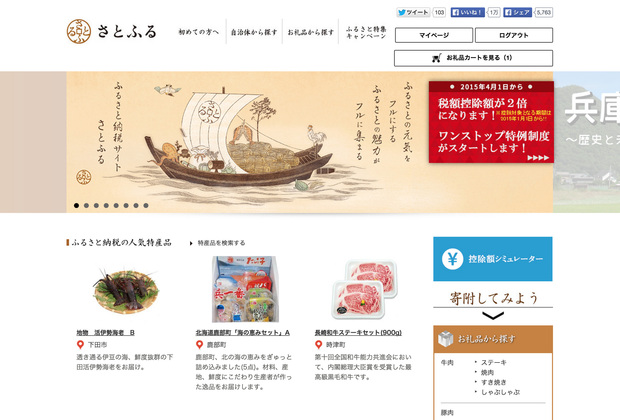This screenshot has height=420, width=620.
Task: Select the first carousel dot indicator
Action: pos(76,205)
